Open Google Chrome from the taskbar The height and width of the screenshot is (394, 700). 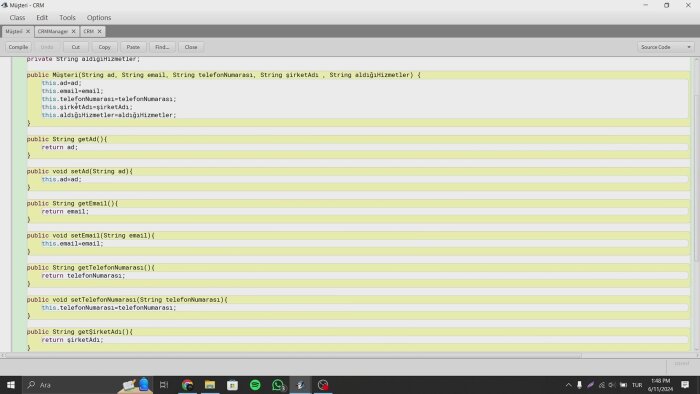(x=188, y=385)
